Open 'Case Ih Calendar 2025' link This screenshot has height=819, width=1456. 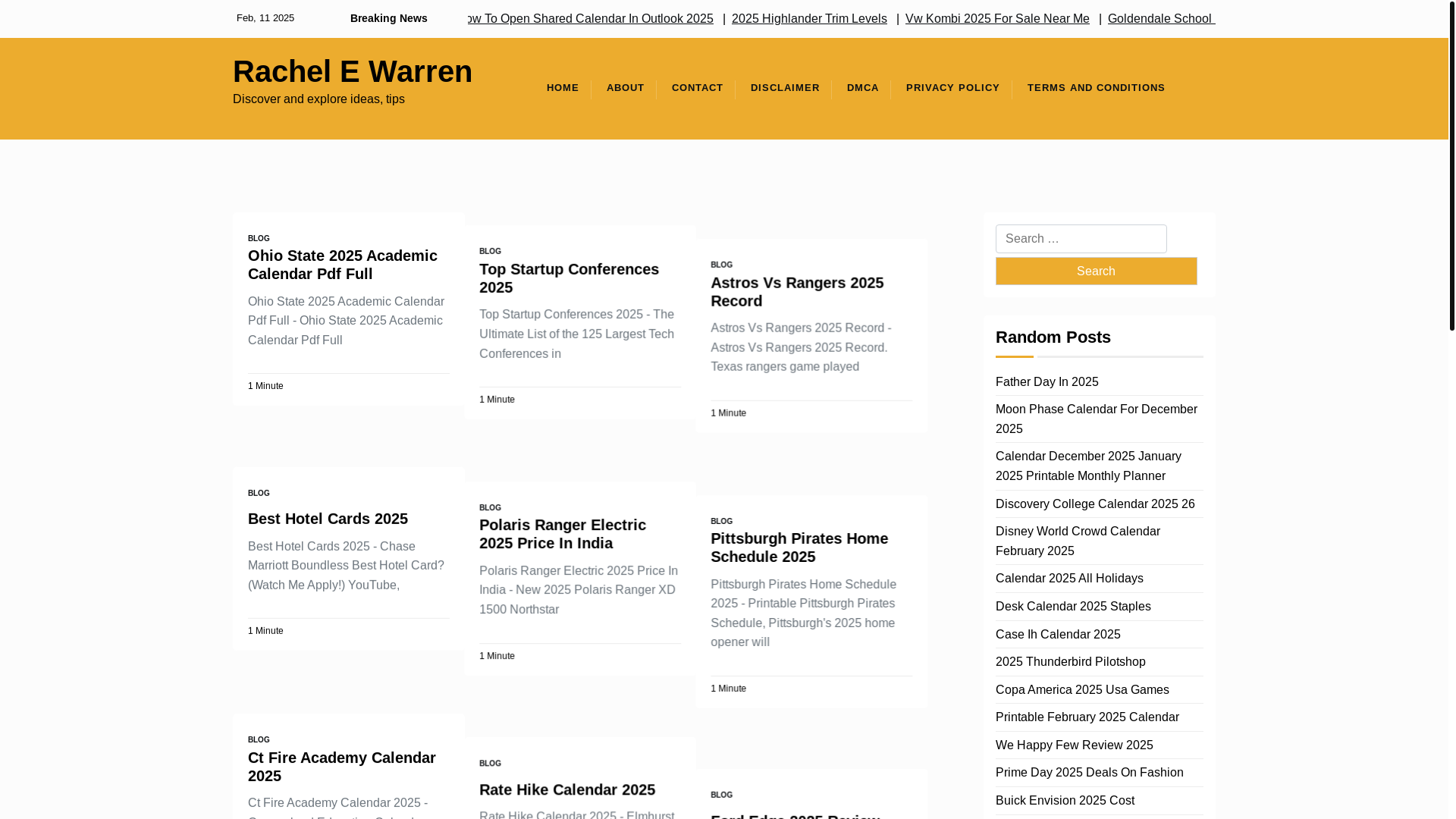pyautogui.click(x=1058, y=635)
